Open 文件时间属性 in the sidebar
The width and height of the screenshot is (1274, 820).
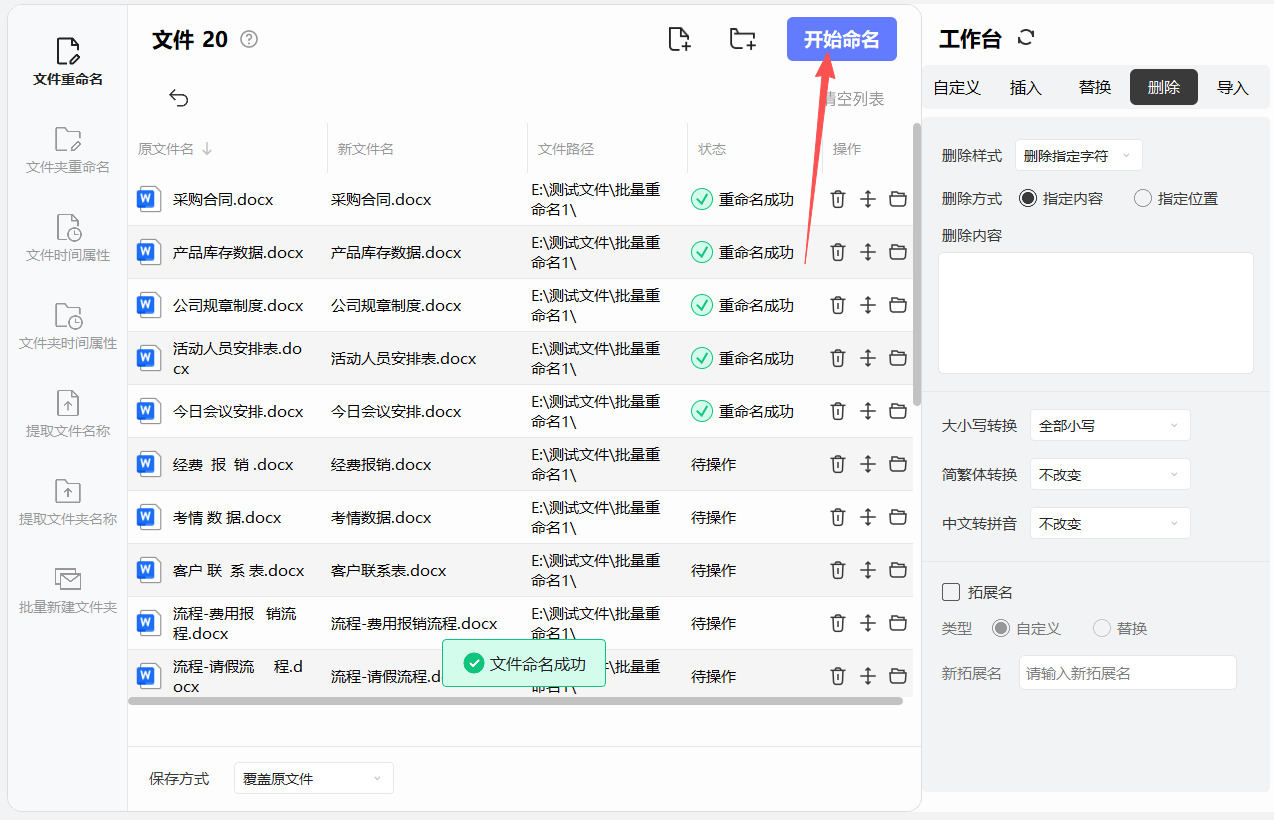(x=68, y=238)
